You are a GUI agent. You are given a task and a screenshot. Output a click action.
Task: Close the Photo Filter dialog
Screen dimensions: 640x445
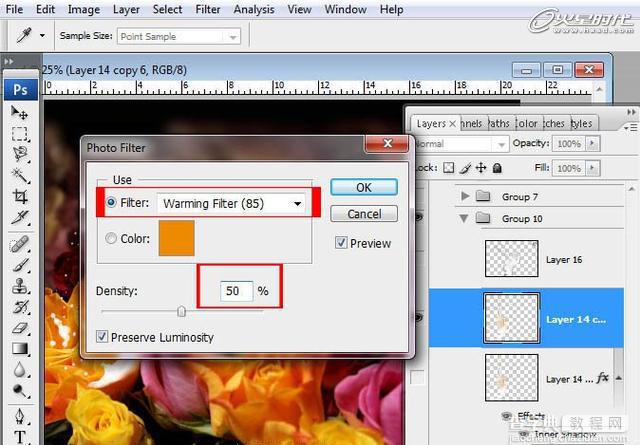tap(387, 143)
